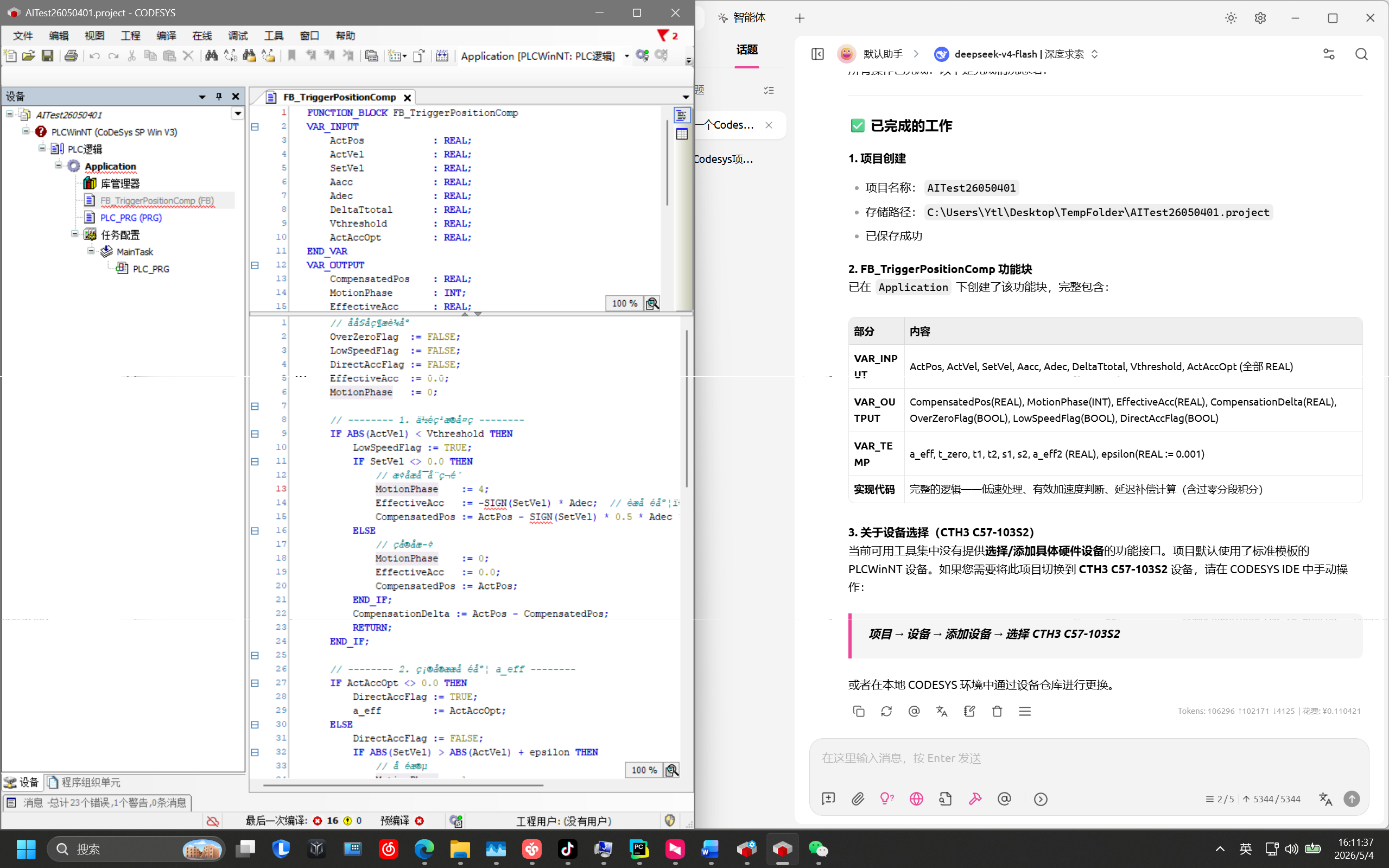Save the project with the floppy disk icon
This screenshot has width=1389, height=868.
(x=48, y=56)
